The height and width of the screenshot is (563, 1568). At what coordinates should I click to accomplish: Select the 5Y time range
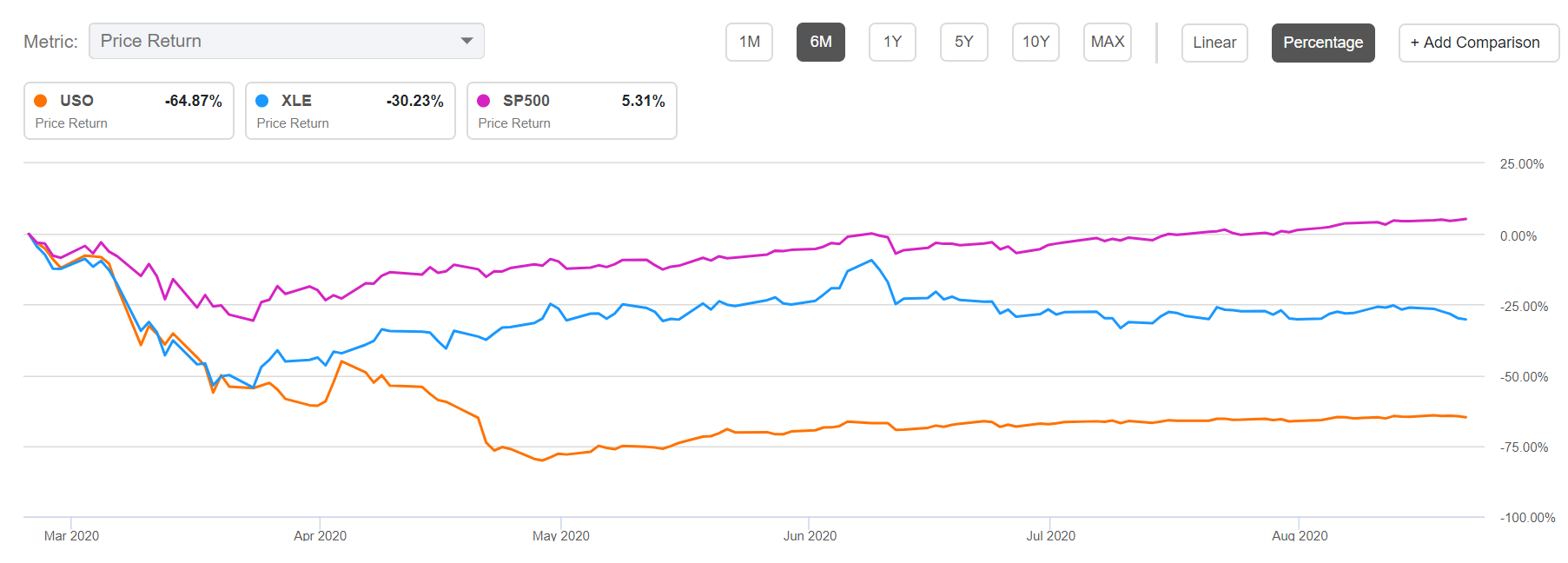(x=963, y=41)
